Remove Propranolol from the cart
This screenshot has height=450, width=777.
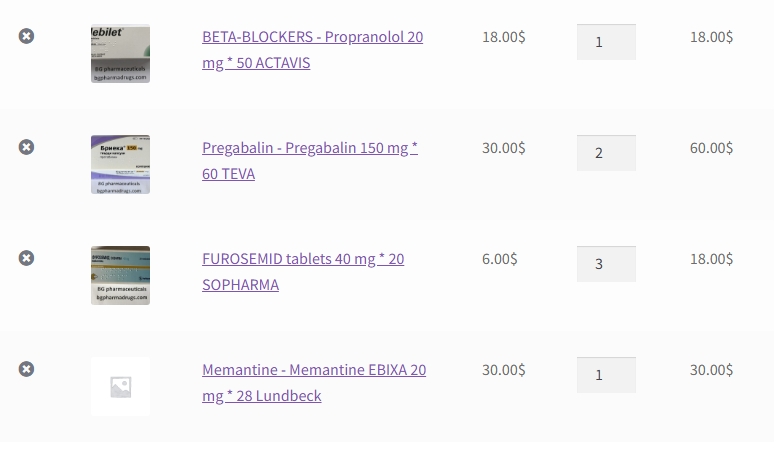(27, 36)
